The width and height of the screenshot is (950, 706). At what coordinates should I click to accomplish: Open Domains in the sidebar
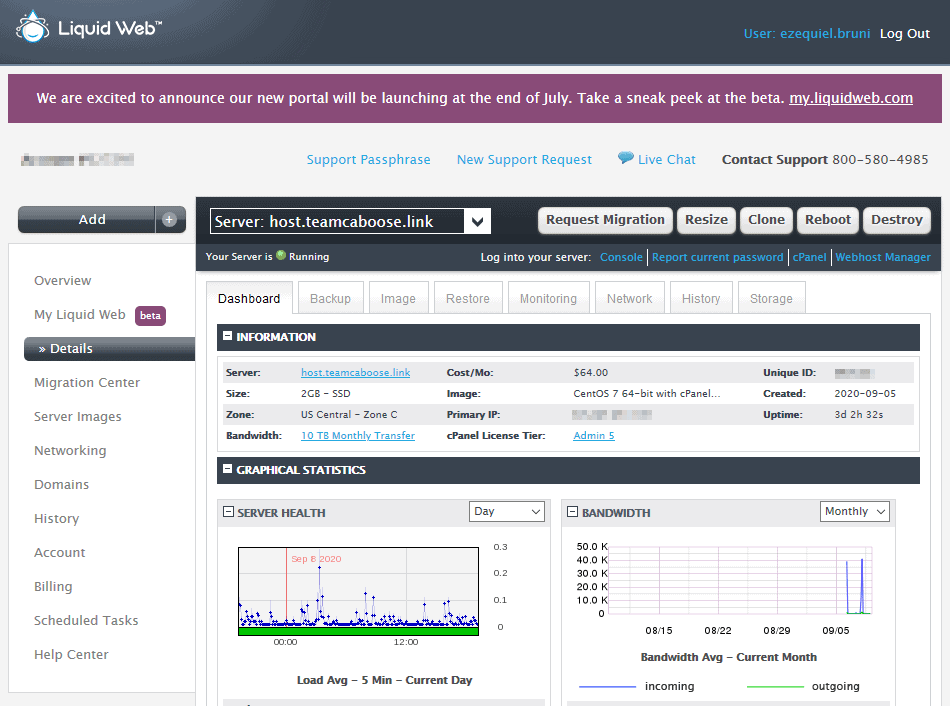(x=61, y=484)
